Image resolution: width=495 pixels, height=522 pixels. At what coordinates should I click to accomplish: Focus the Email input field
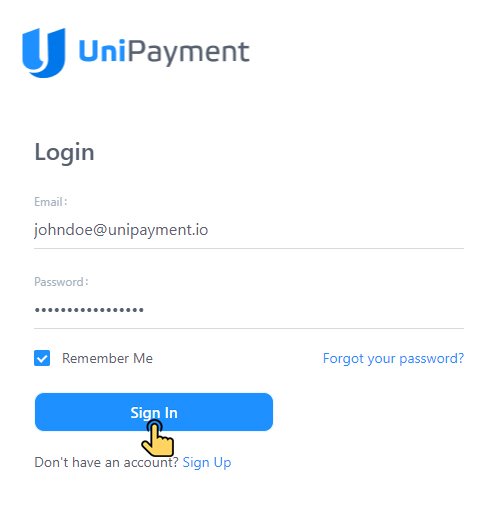(249, 231)
